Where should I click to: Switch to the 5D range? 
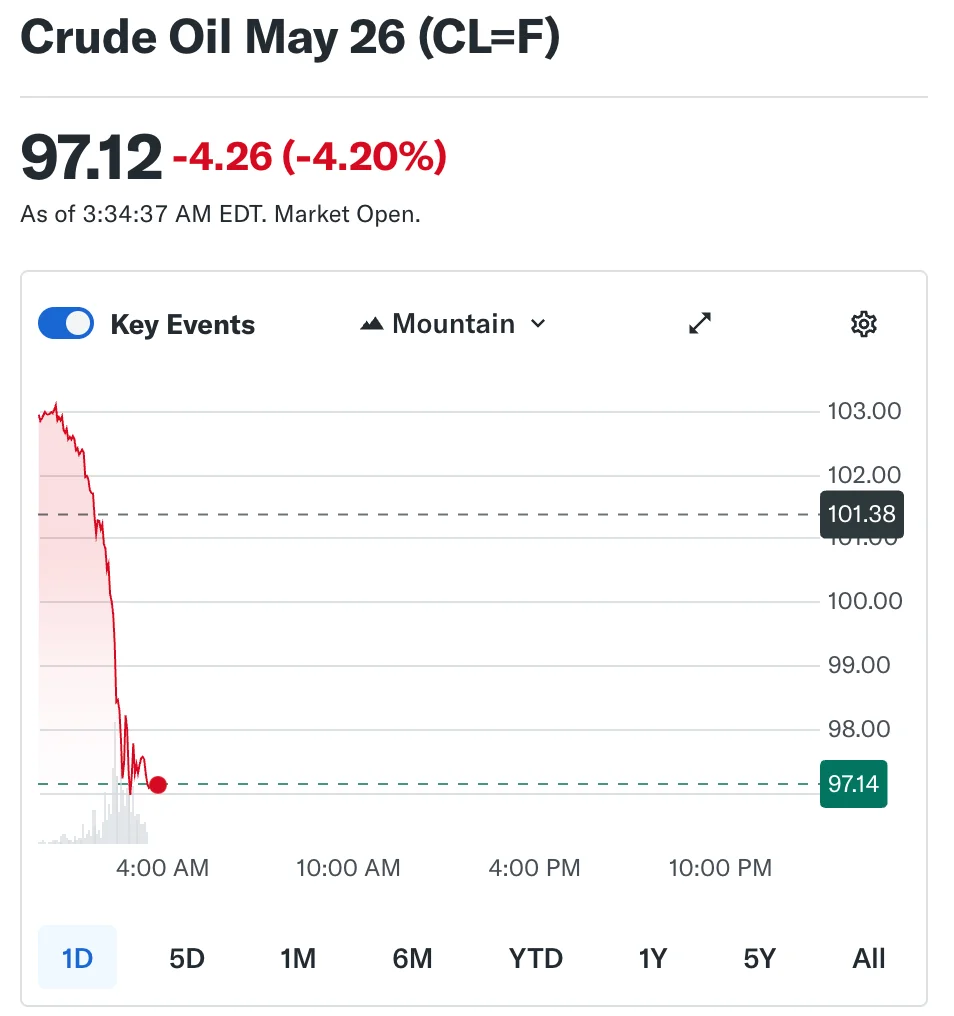click(187, 958)
